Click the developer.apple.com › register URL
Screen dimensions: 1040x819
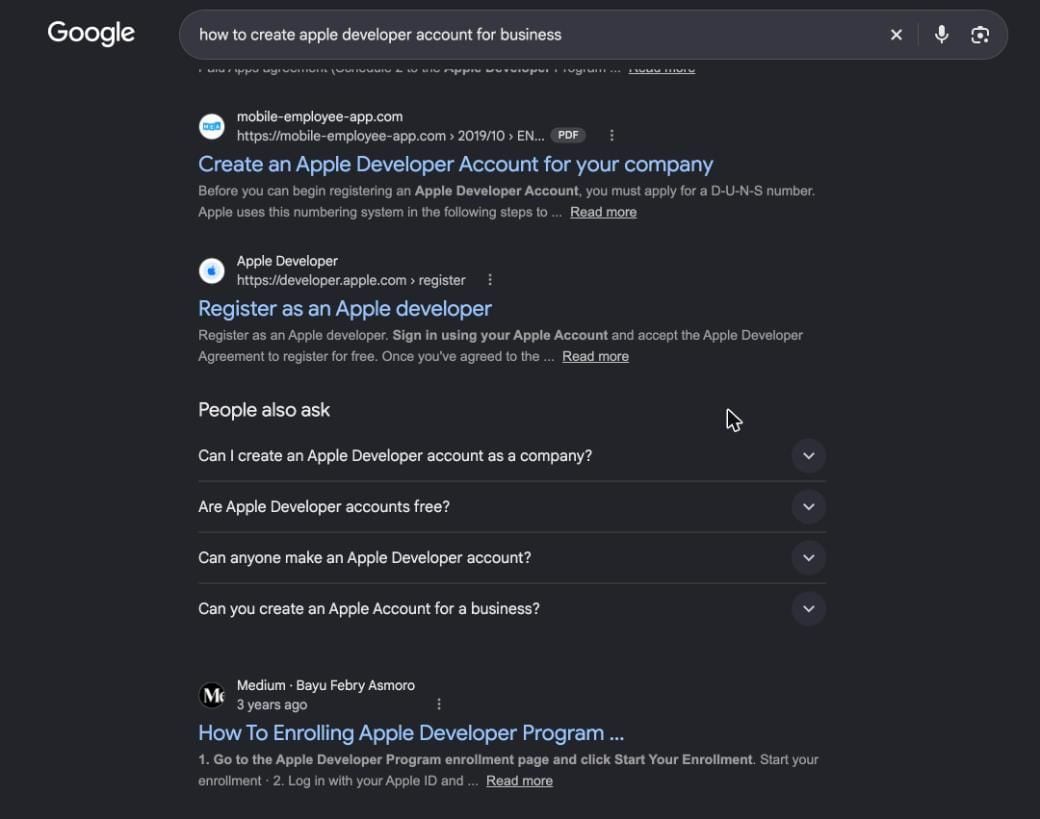coord(351,281)
